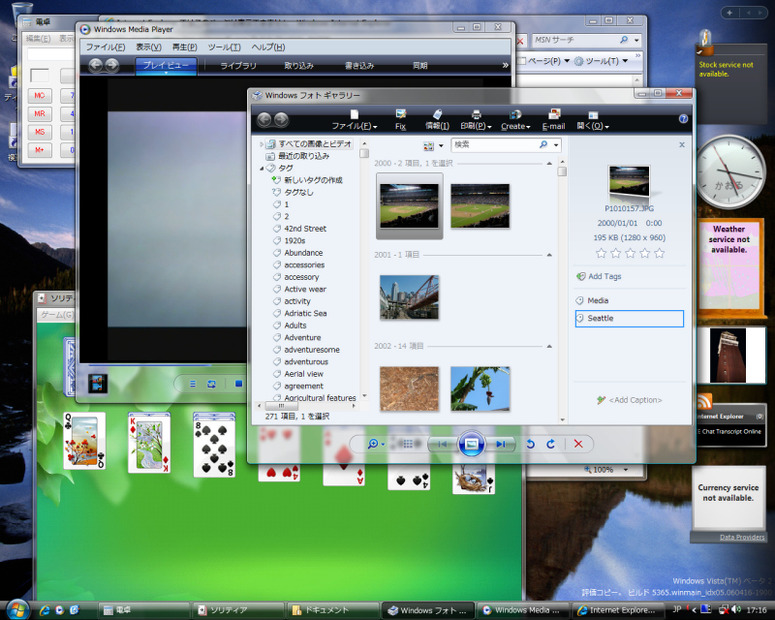Screen dimensions: 775x620
Task: Click Media Player back arrow
Action: (96, 65)
